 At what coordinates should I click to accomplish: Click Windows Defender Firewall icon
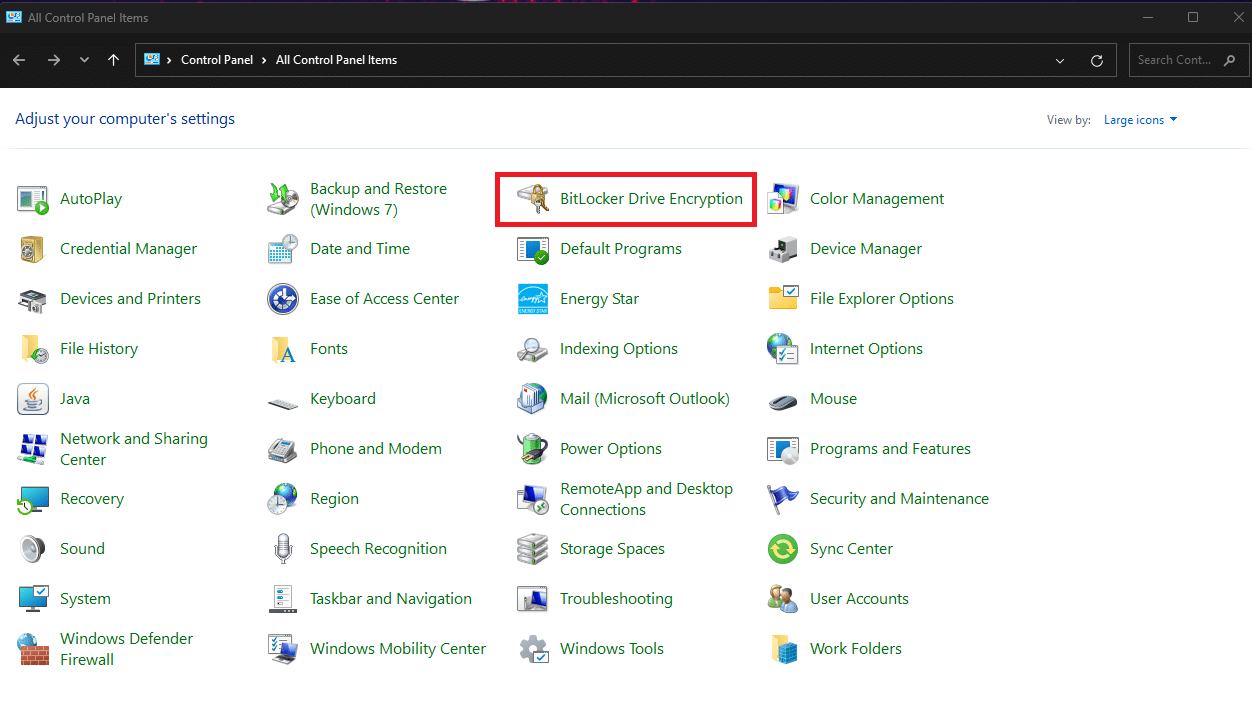coord(33,649)
